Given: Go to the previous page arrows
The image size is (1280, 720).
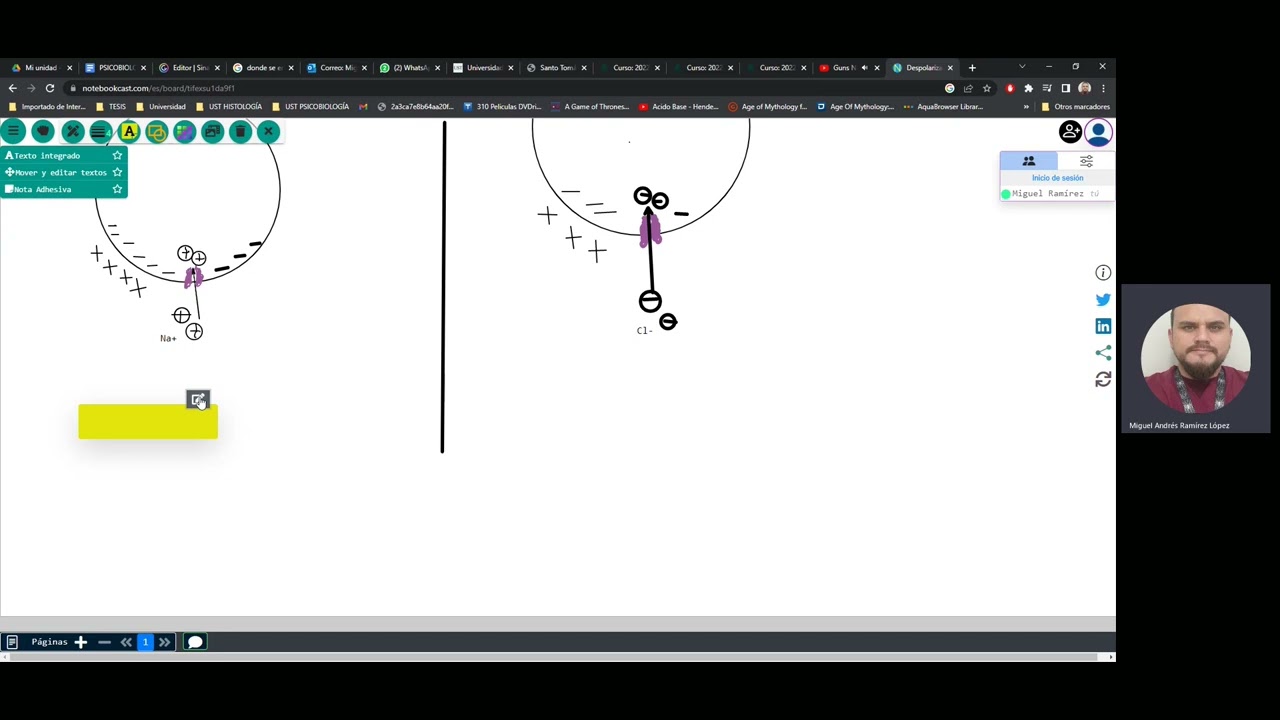Looking at the screenshot, I should pyautogui.click(x=126, y=642).
